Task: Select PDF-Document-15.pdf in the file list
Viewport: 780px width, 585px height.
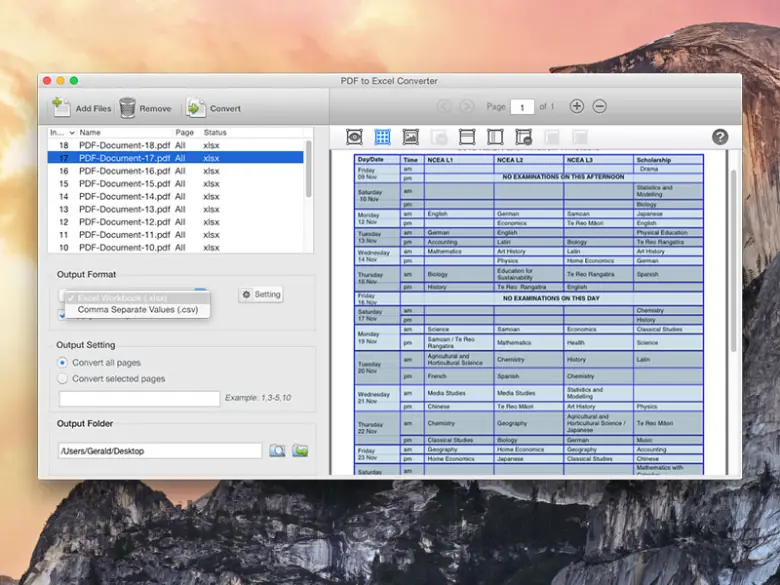Action: click(176, 184)
